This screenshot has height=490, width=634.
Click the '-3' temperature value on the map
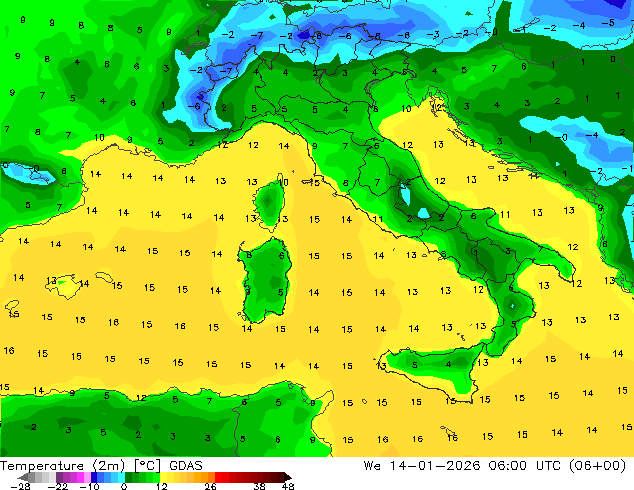(433, 34)
